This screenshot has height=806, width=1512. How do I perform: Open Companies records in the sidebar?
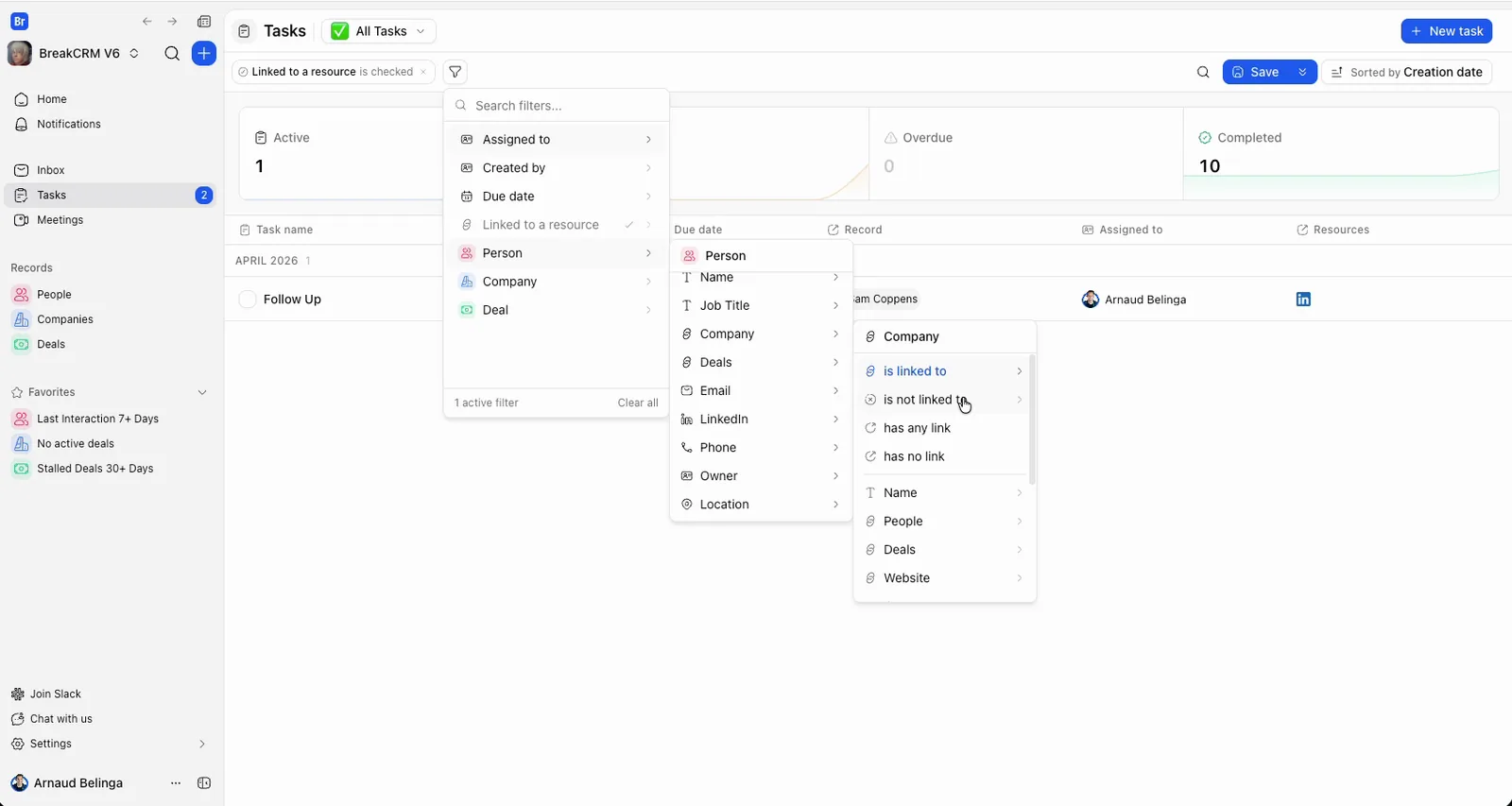(x=111, y=319)
